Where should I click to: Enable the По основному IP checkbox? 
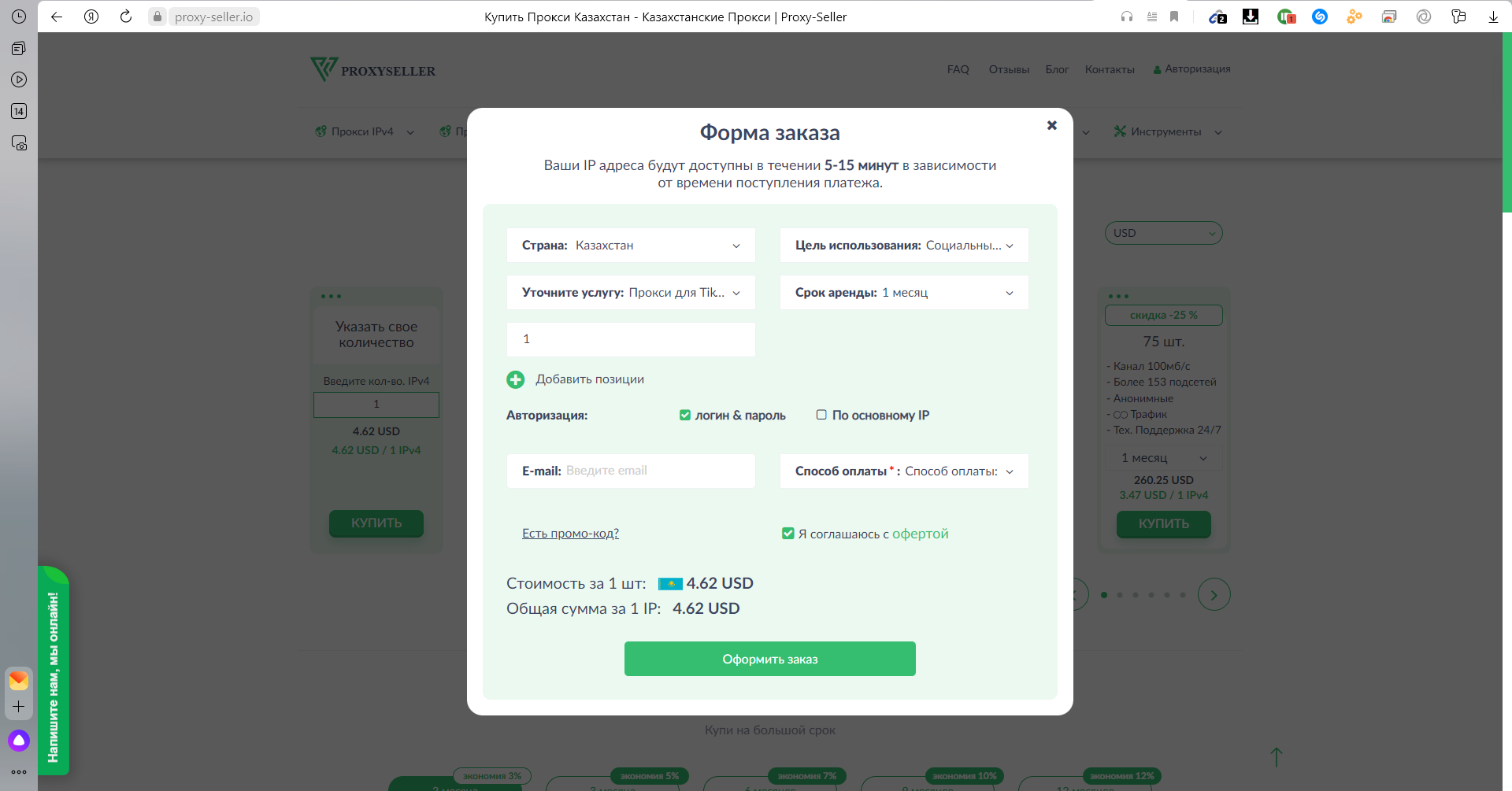click(x=821, y=415)
